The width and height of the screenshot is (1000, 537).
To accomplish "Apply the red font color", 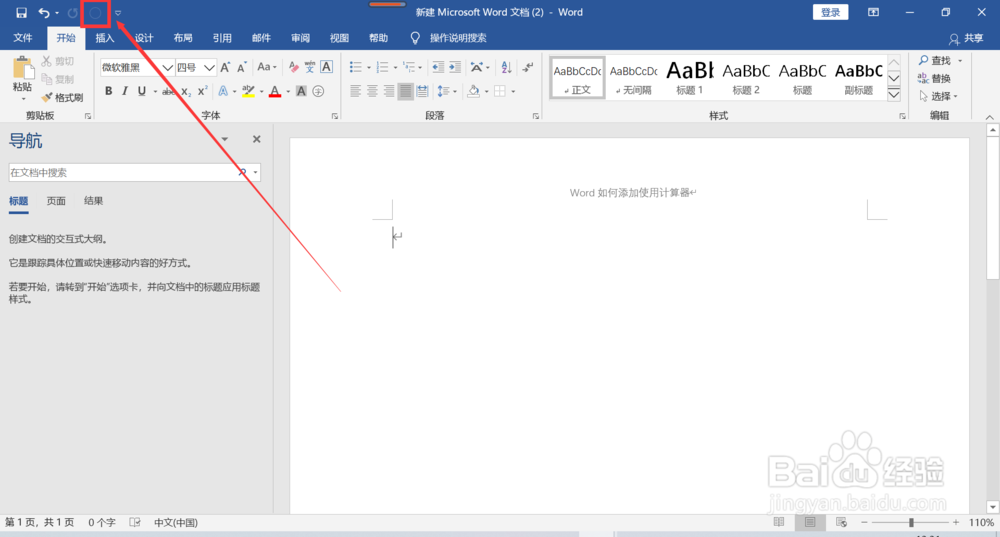I will pyautogui.click(x=275, y=91).
